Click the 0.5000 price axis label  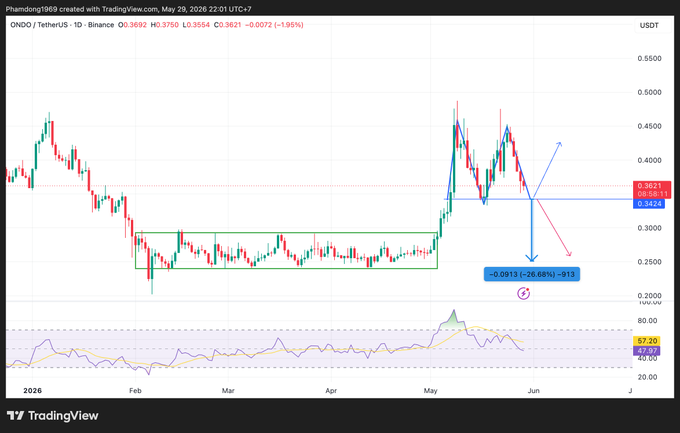pos(649,92)
